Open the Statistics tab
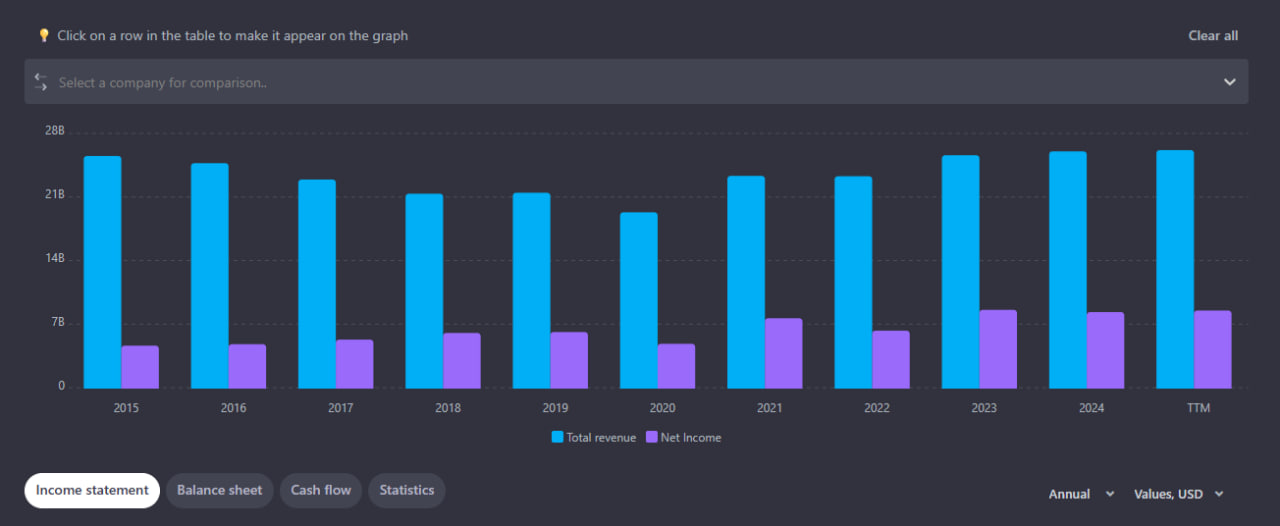 pos(407,490)
